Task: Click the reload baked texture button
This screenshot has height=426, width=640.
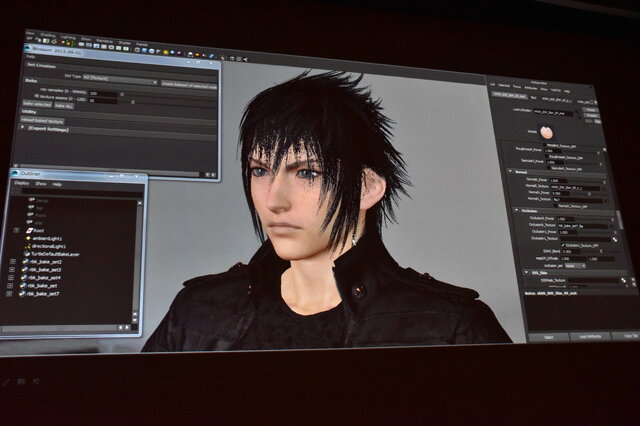Action: (x=42, y=121)
